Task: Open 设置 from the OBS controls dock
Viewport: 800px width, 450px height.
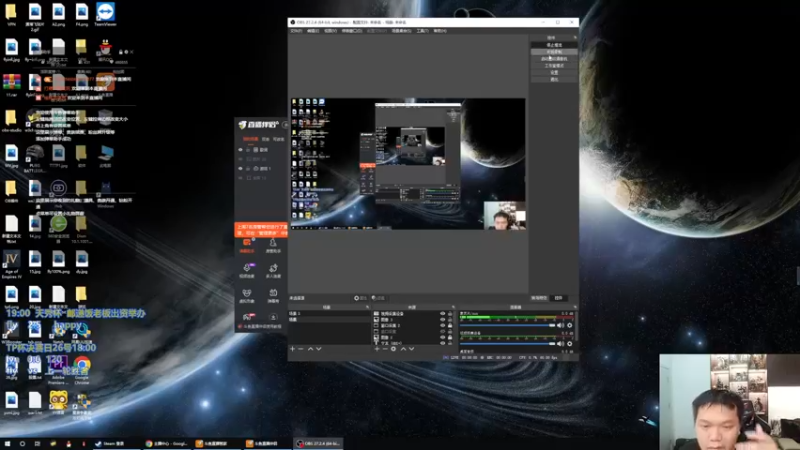Action: click(x=554, y=72)
